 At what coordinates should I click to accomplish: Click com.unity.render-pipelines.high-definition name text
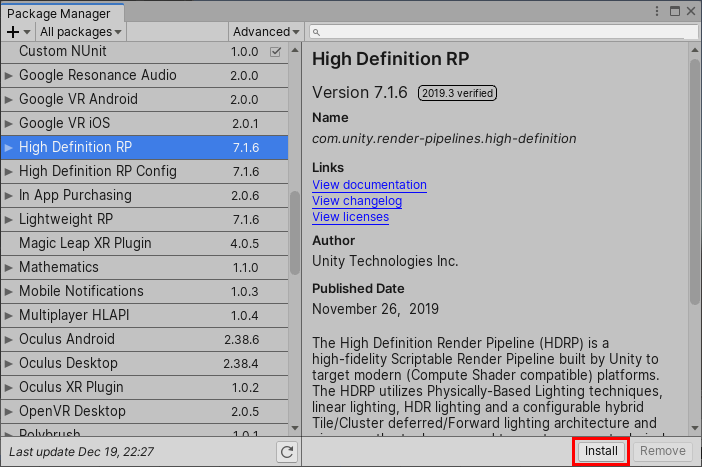pos(444,139)
